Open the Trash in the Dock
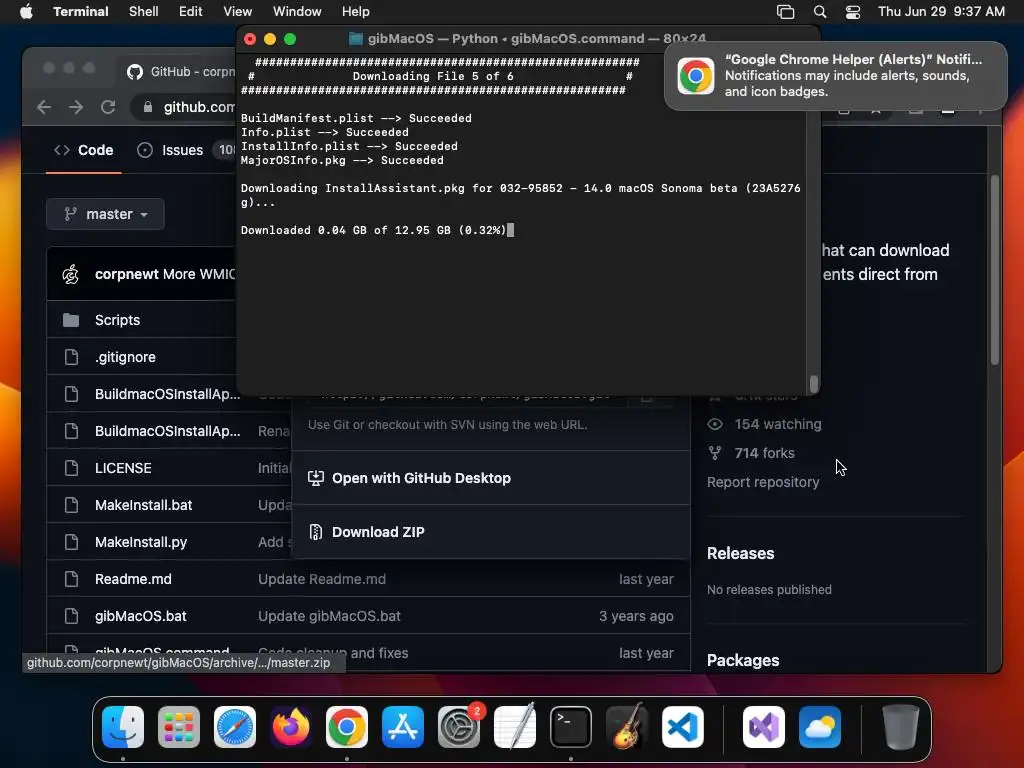Screen dimensions: 1024x768 point(901,727)
